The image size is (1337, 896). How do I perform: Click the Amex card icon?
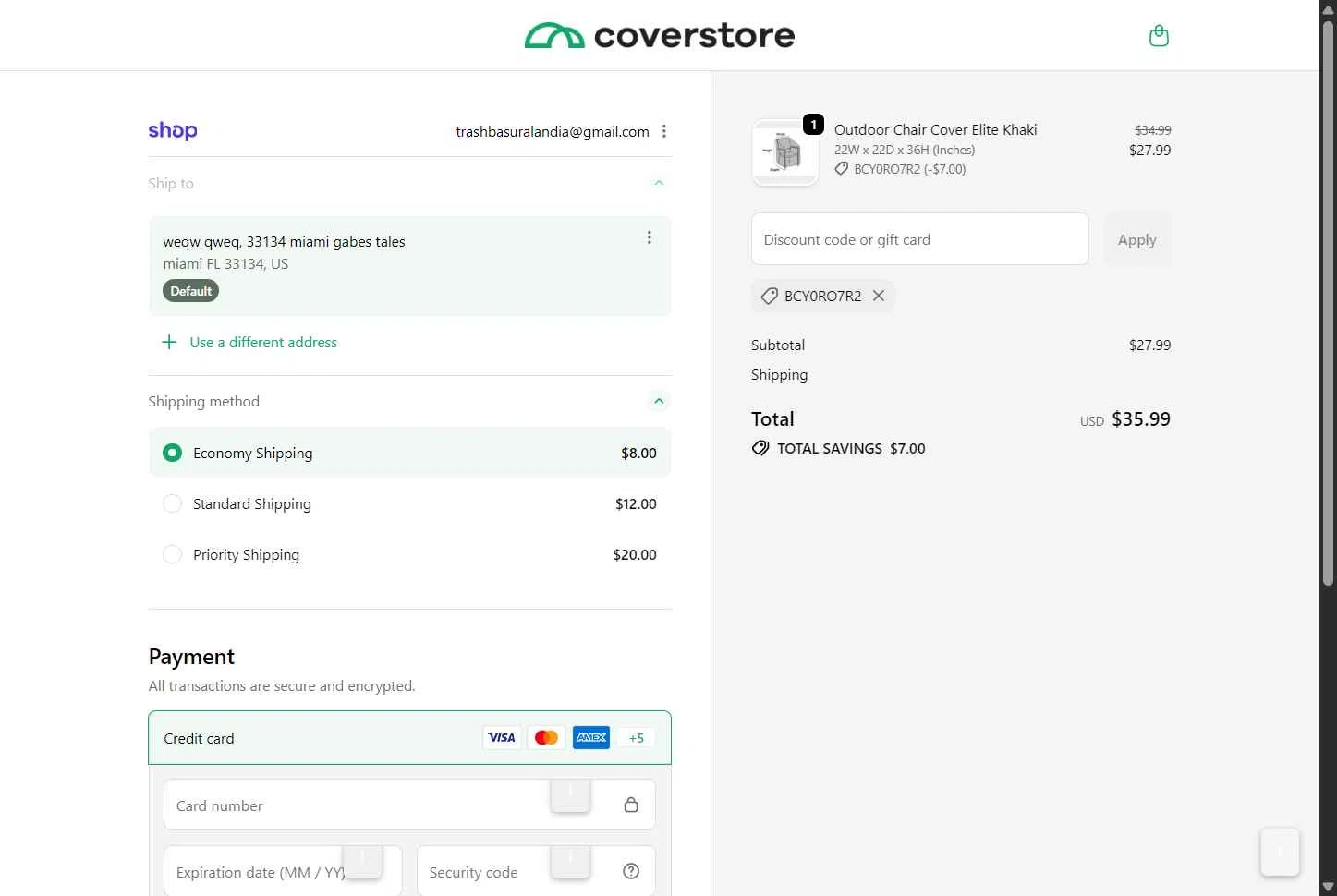coord(591,737)
